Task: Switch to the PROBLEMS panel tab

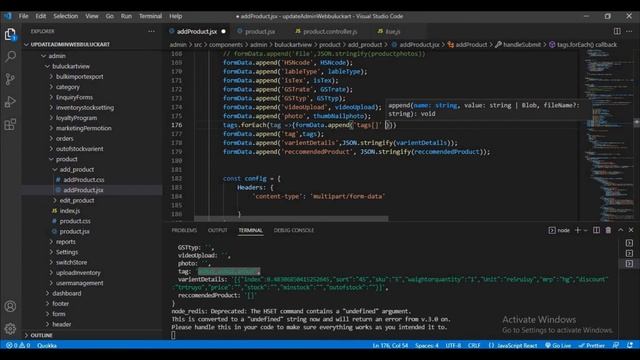Action: tap(184, 230)
